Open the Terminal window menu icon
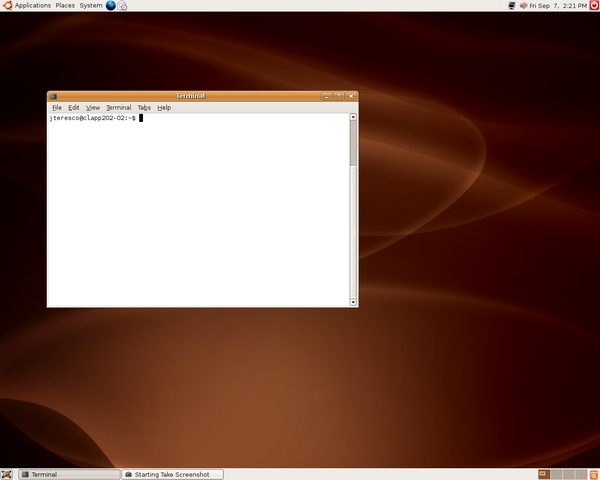The height and width of the screenshot is (480, 600). [54, 96]
